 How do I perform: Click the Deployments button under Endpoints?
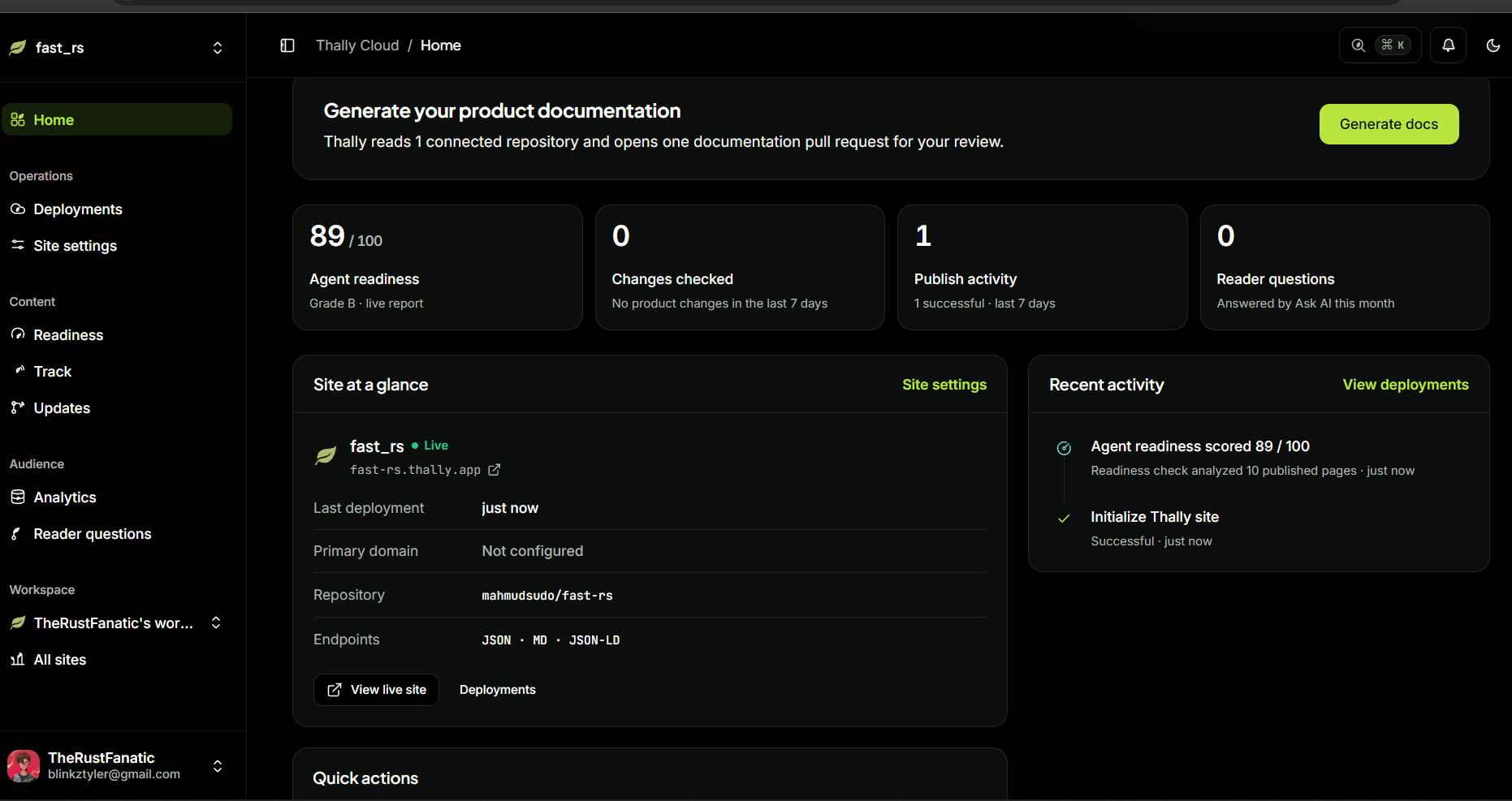pos(498,690)
